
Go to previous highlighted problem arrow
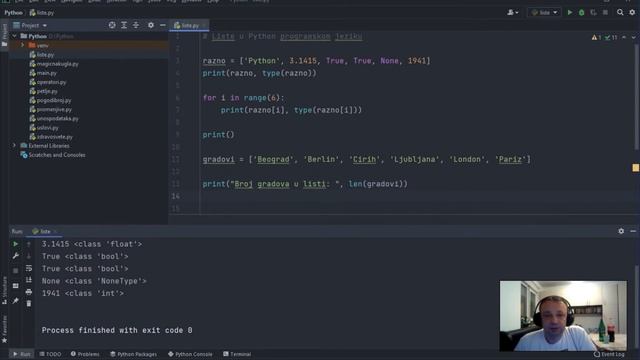click(x=624, y=38)
